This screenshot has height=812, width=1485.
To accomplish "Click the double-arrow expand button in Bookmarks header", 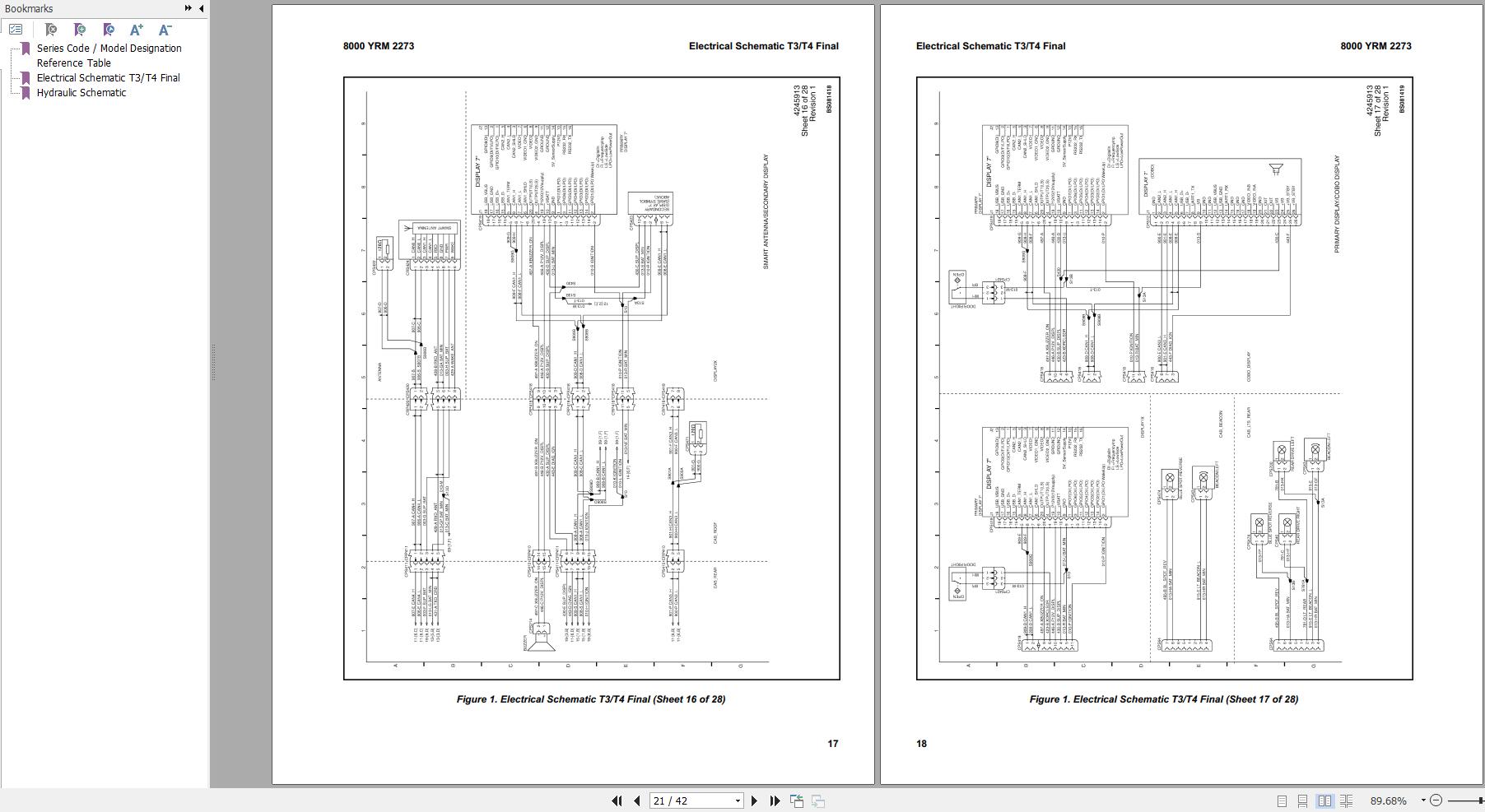I will tap(189, 8).
